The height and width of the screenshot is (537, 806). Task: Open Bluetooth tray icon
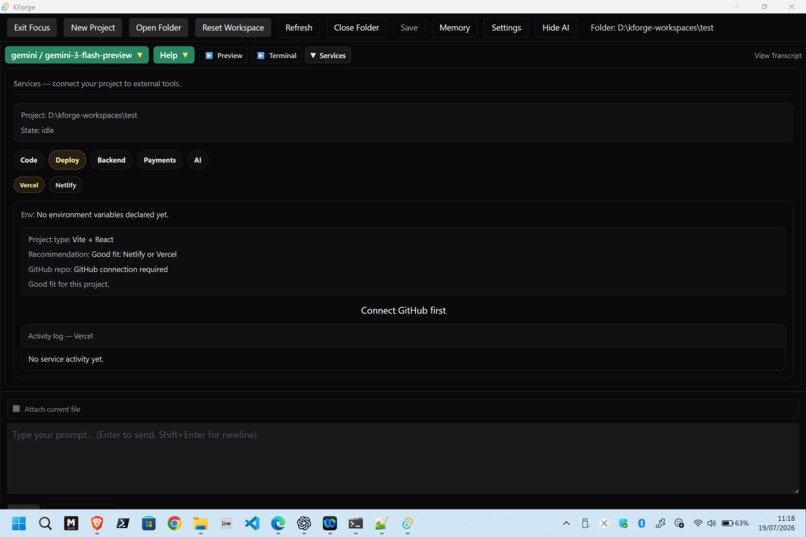[x=642, y=523]
